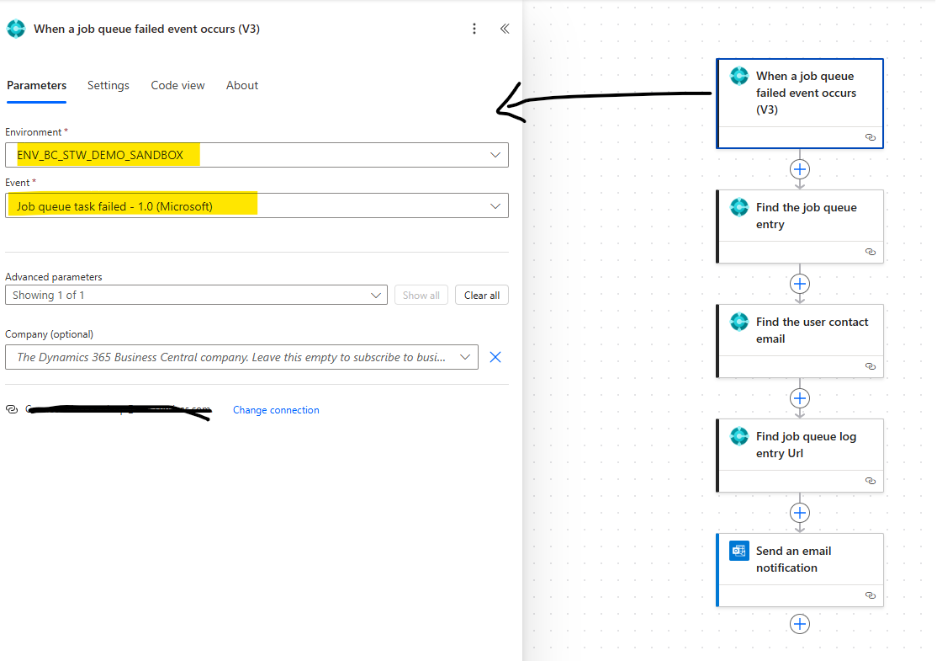This screenshot has width=936, height=661.
Task: Click the connection icon beside the crossed-out connection name
Action: [x=13, y=409]
